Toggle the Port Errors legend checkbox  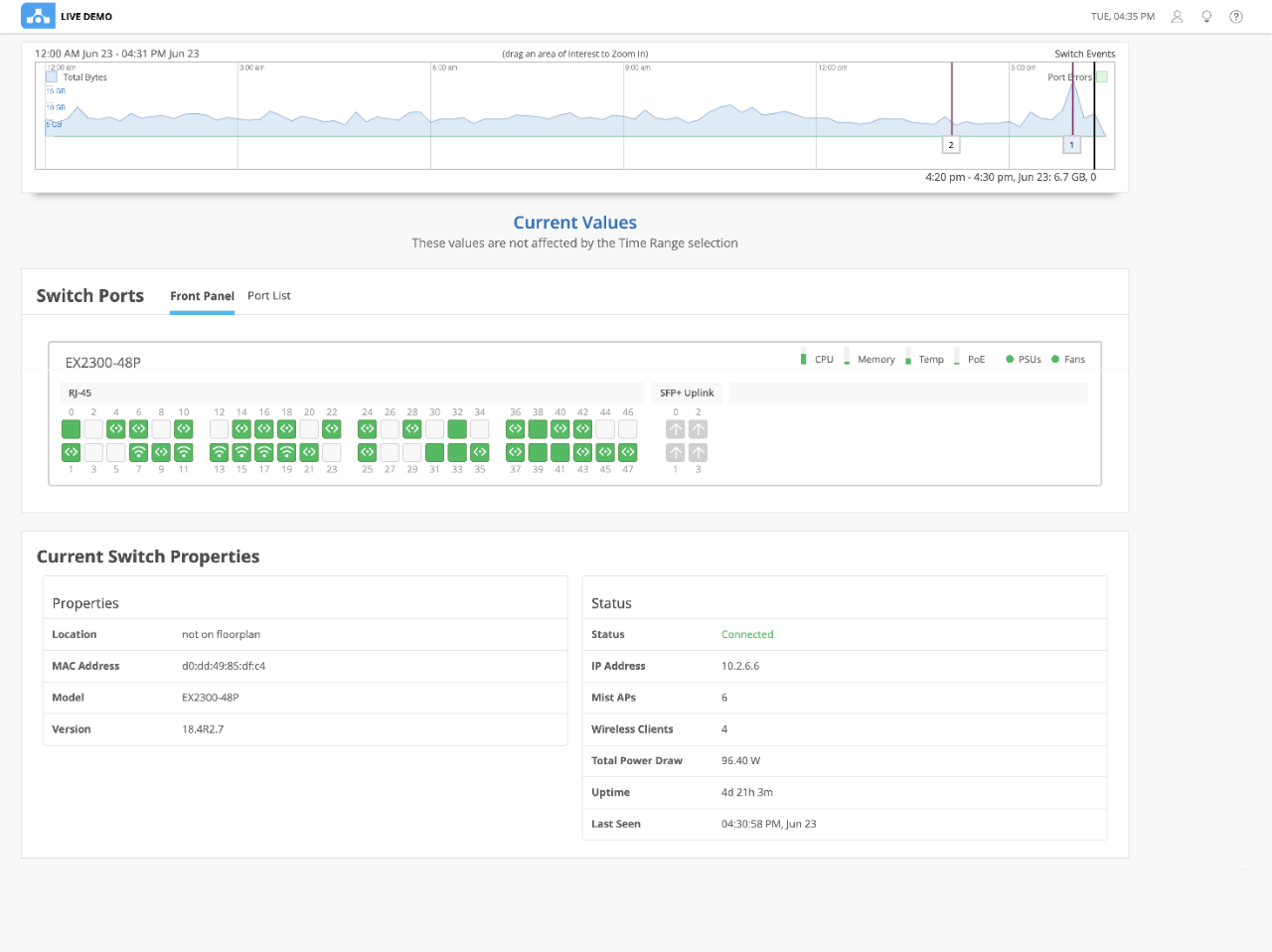tap(1101, 77)
